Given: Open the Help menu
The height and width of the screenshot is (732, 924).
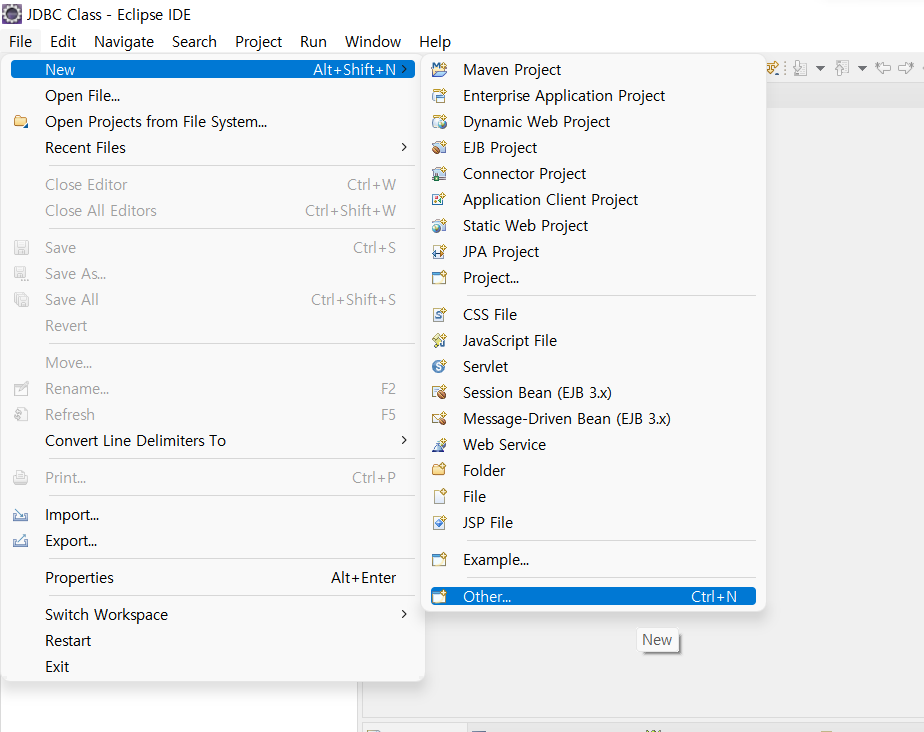Looking at the screenshot, I should point(435,42).
